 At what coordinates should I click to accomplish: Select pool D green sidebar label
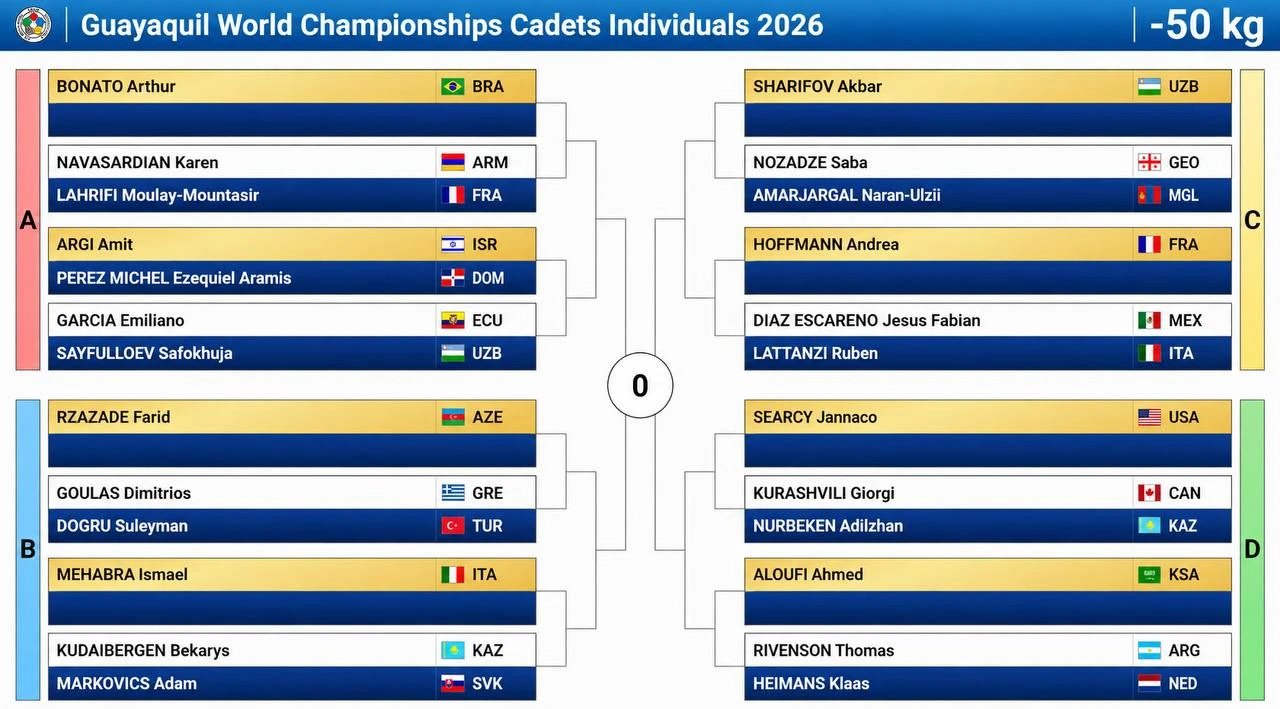click(x=1252, y=550)
